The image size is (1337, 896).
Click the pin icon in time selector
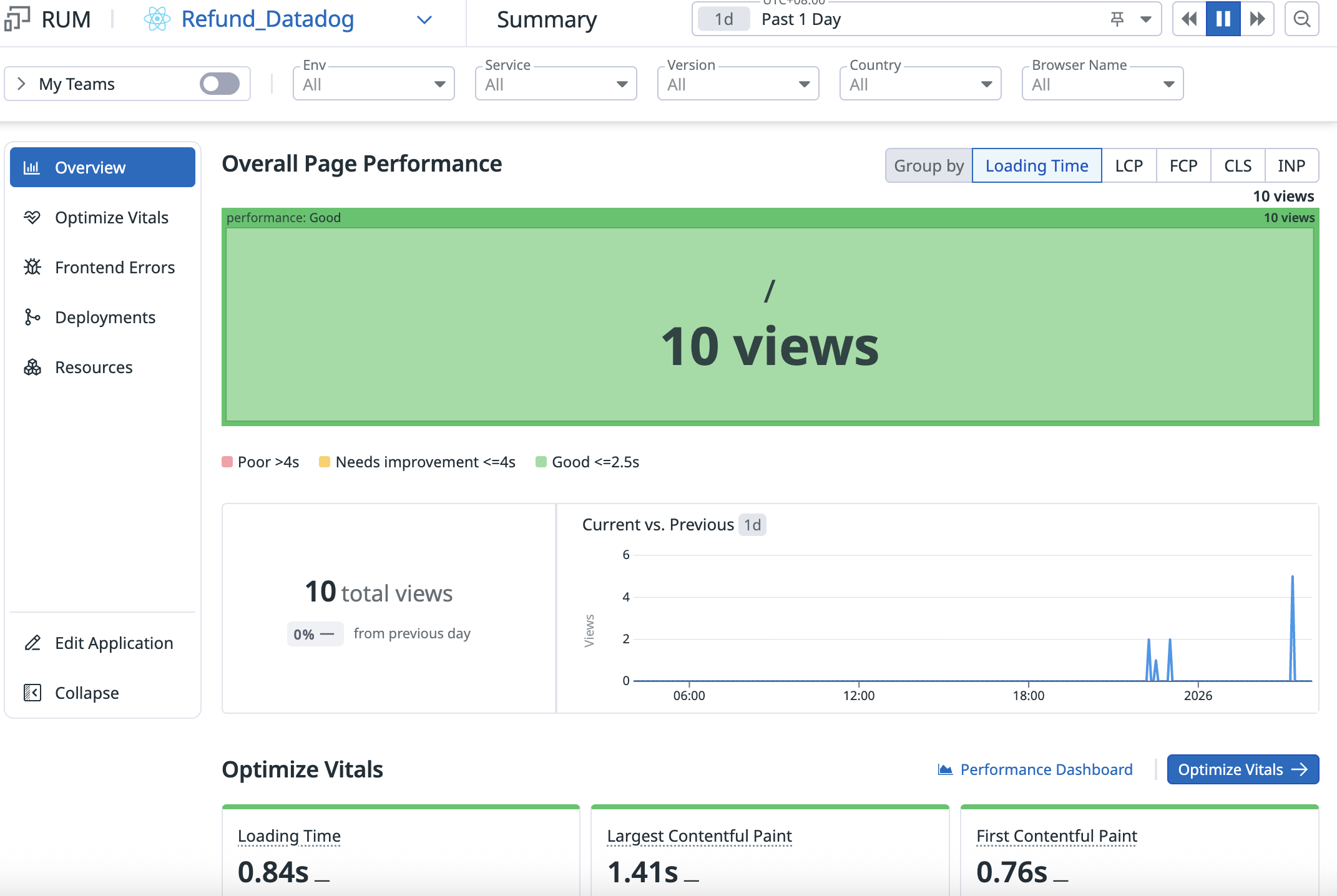point(1117,19)
